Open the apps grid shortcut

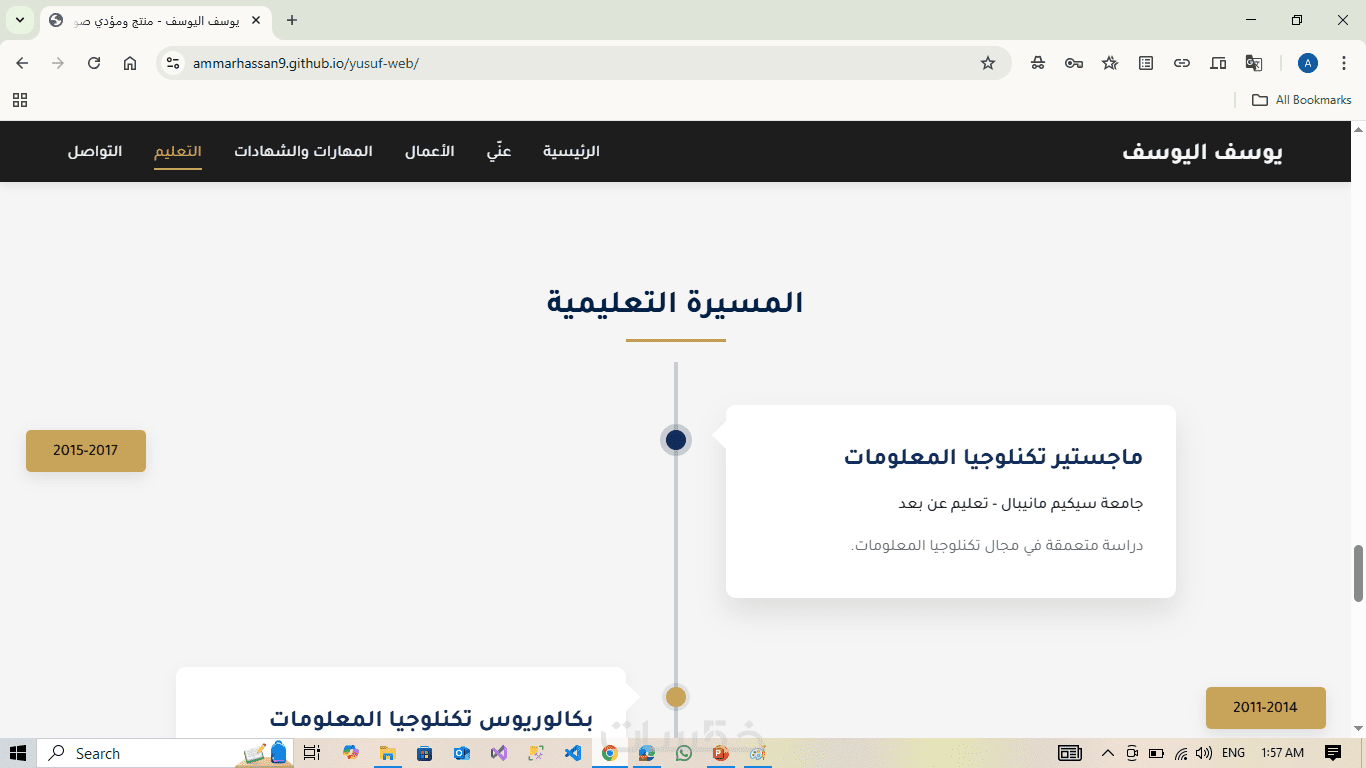20,100
